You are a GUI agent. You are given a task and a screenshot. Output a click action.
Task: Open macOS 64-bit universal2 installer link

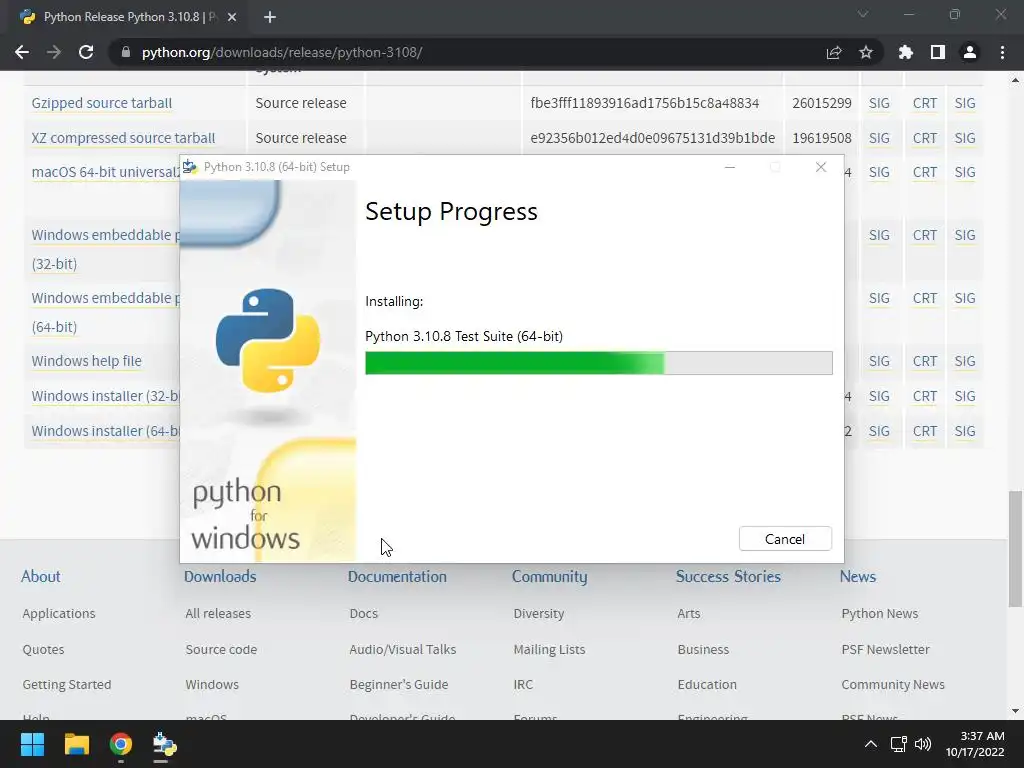click(105, 172)
